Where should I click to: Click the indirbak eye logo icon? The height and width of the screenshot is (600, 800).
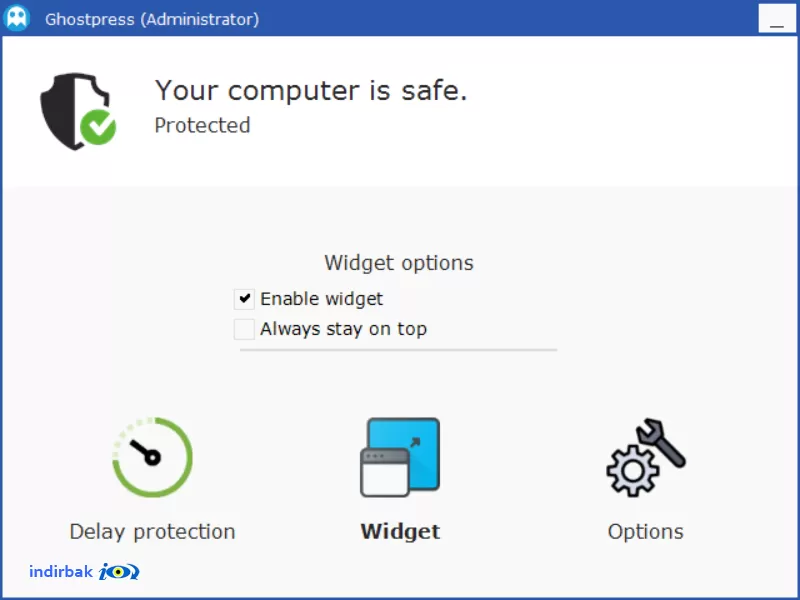tap(119, 571)
